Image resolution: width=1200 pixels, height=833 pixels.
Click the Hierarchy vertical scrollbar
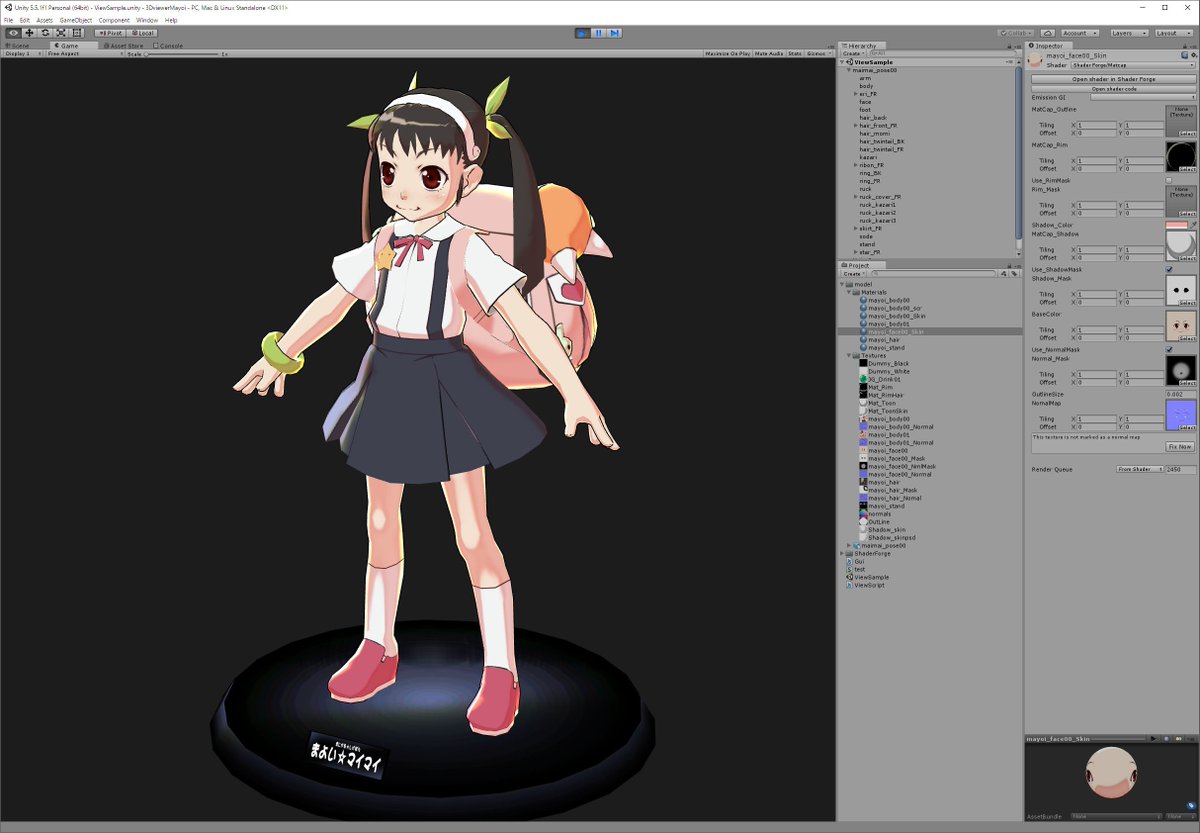(1019, 150)
